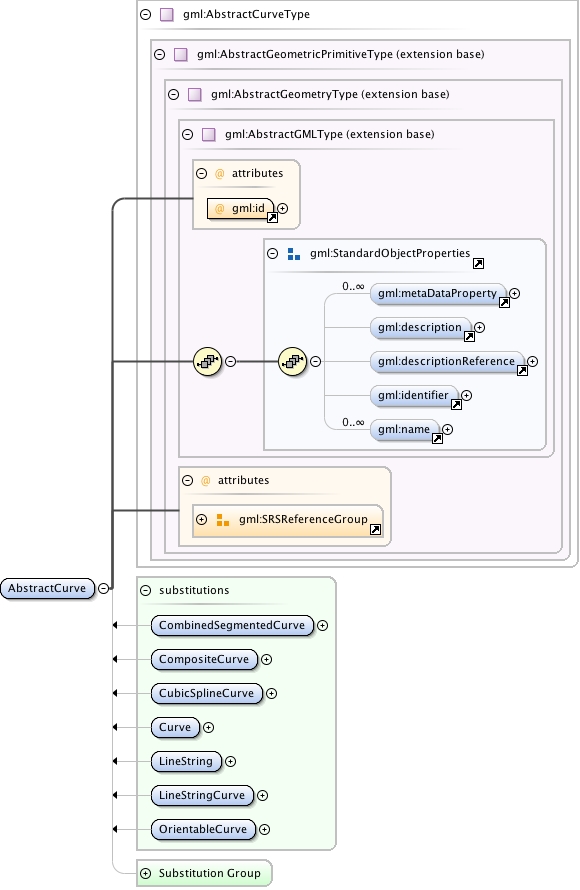Select the LineStringCurve element
Viewport: 580px width, 890px height.
pos(202,796)
